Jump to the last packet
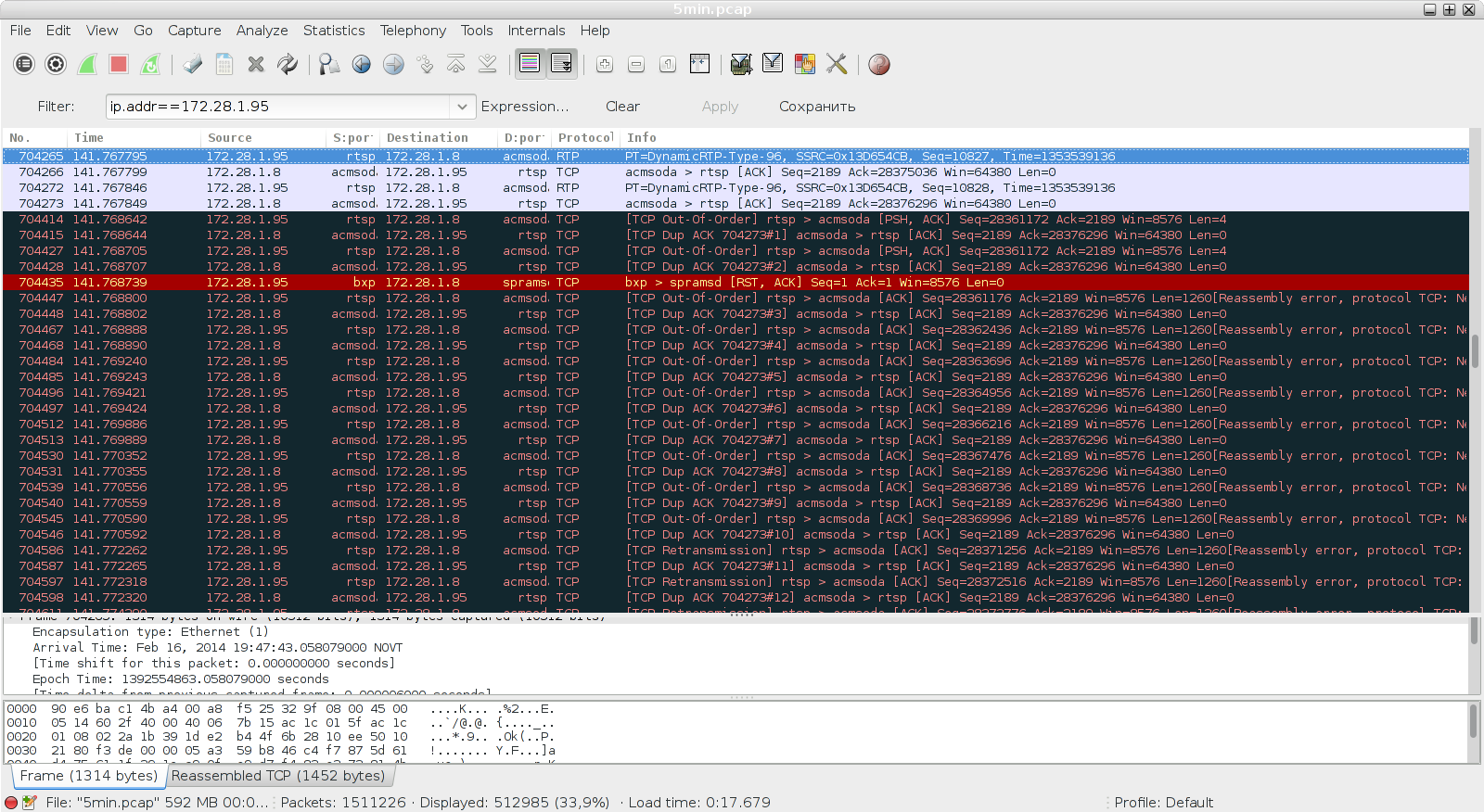The width and height of the screenshot is (1484, 812). [x=487, y=64]
